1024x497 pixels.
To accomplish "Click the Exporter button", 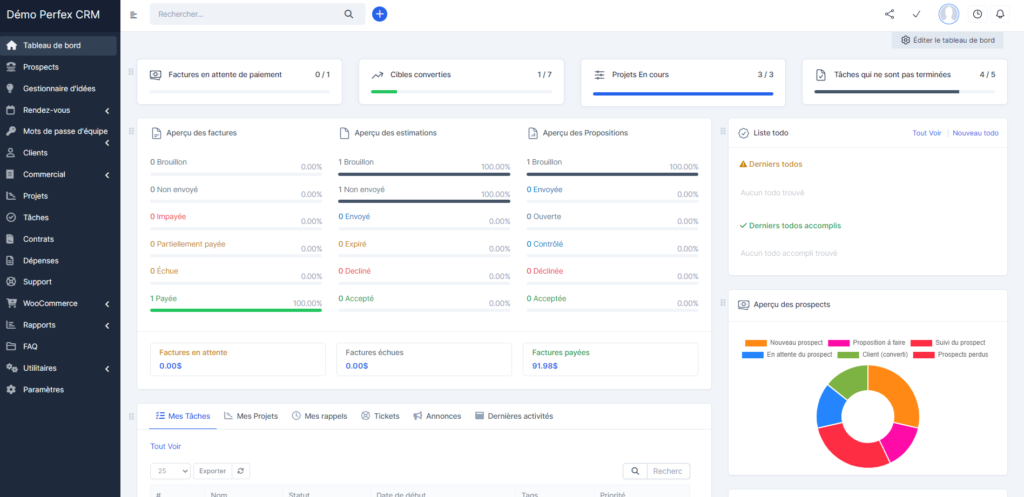I will pos(212,471).
